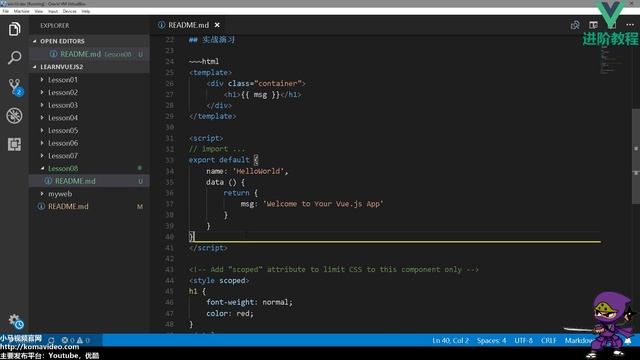Screen dimensions: 640x360
Task: Close the README.md editor tab
Action: 217,25
